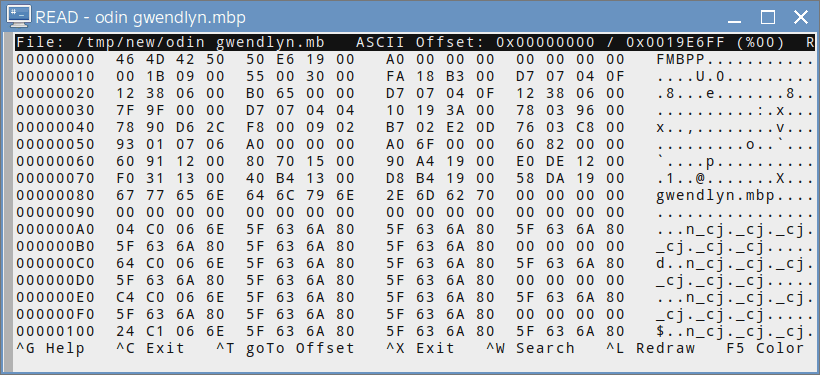Close the odin gwendlyn.mbp window
Image resolution: width=820 pixels, height=375 pixels.
(x=801, y=18)
